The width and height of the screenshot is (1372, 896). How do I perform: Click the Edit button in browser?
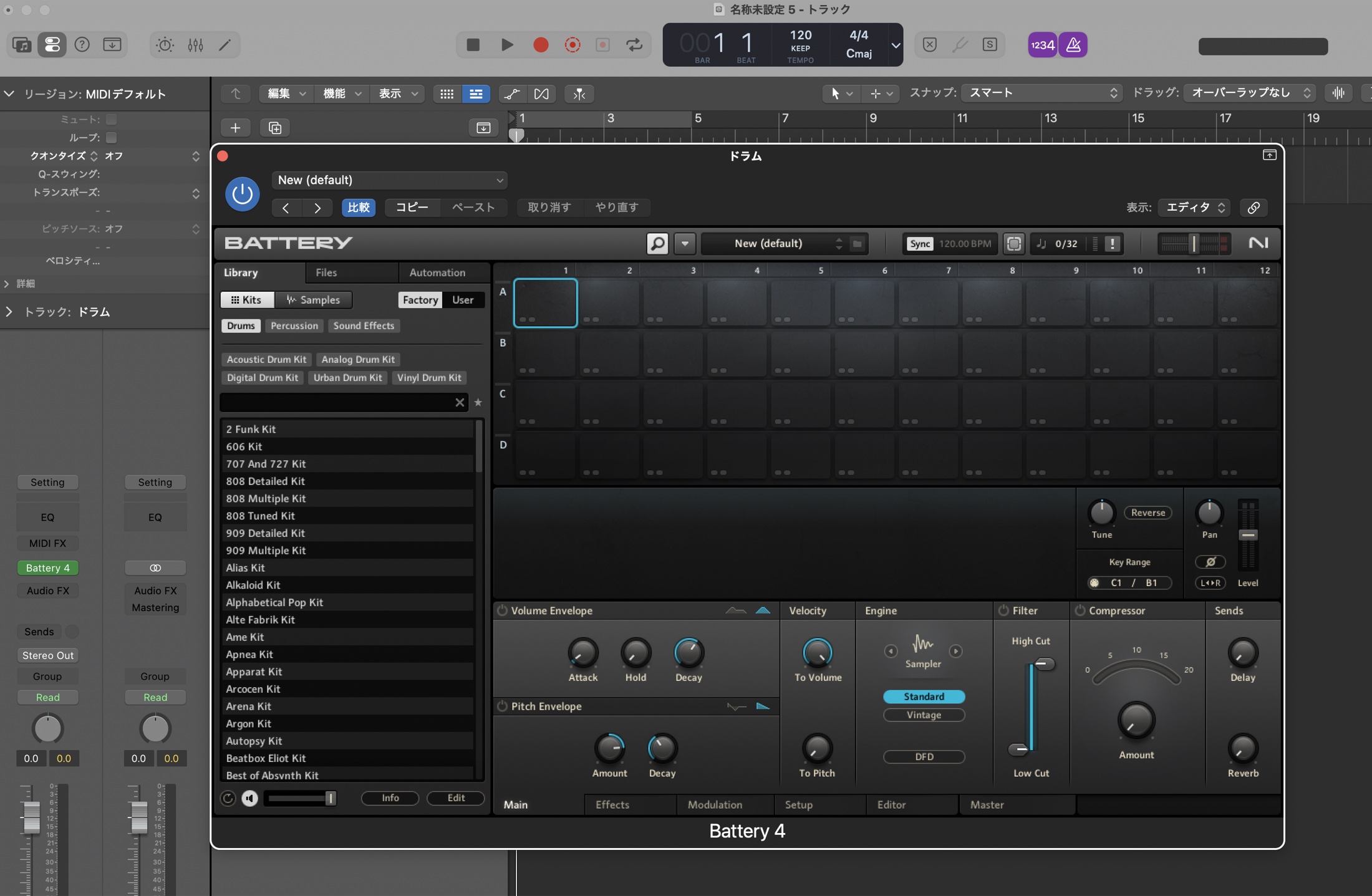(x=456, y=798)
